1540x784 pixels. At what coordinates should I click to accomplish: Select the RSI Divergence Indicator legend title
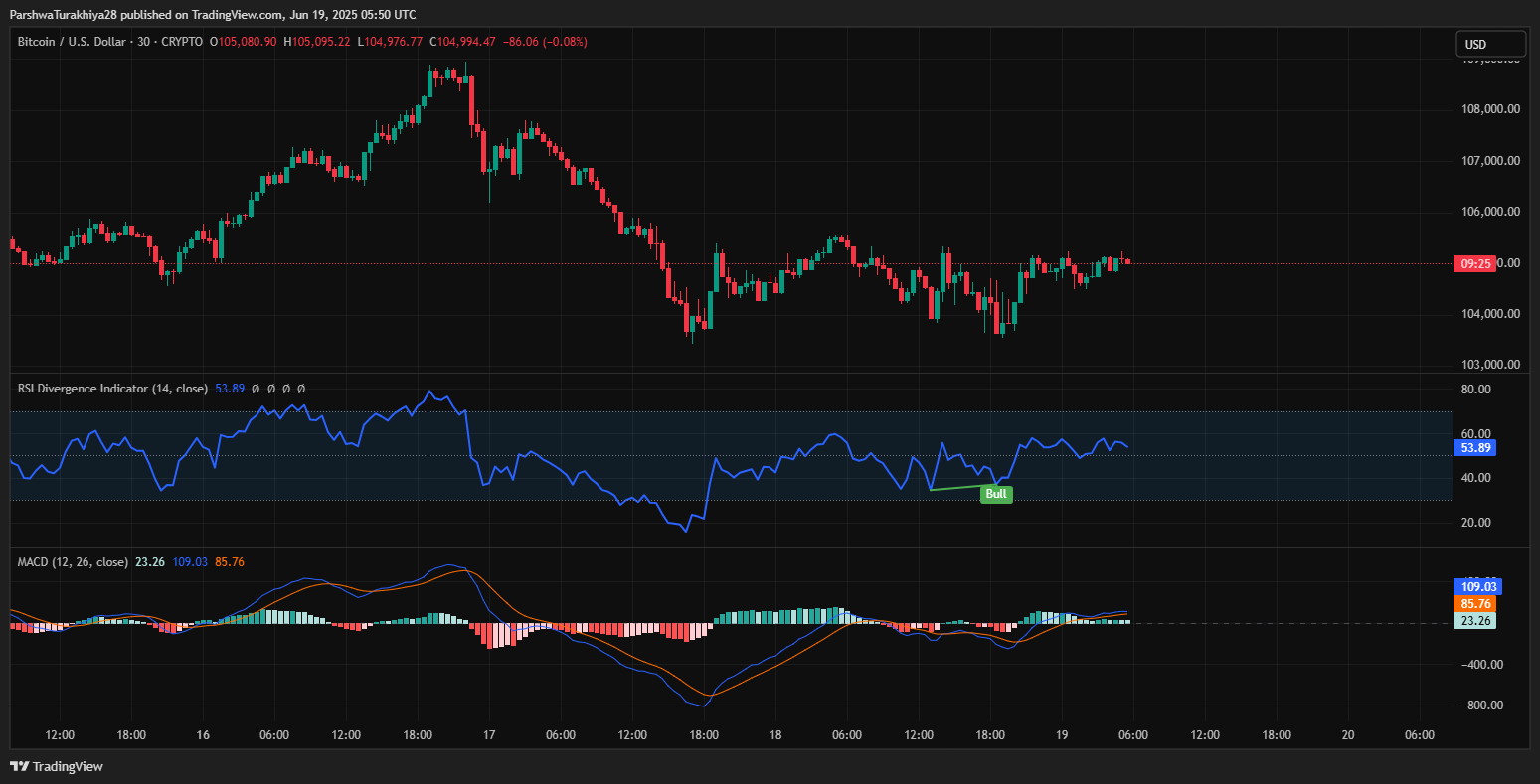tap(112, 389)
